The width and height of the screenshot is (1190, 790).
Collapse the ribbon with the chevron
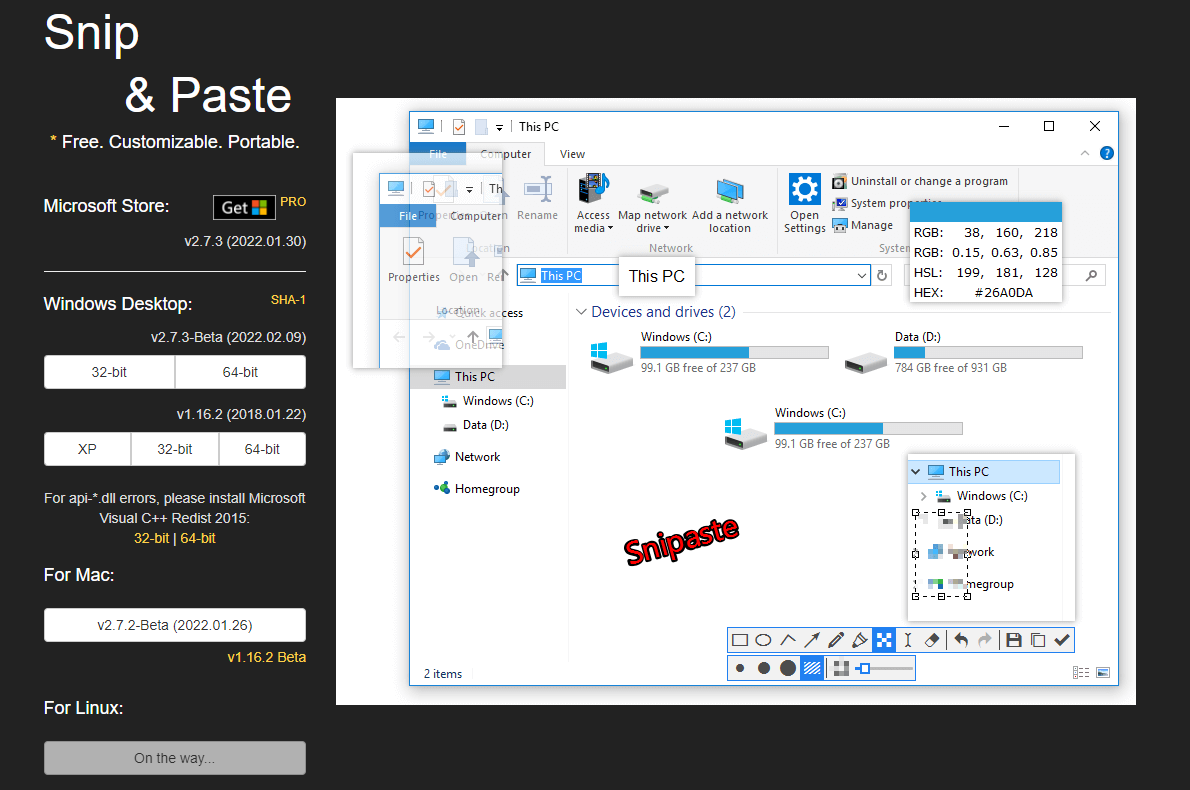click(1085, 153)
